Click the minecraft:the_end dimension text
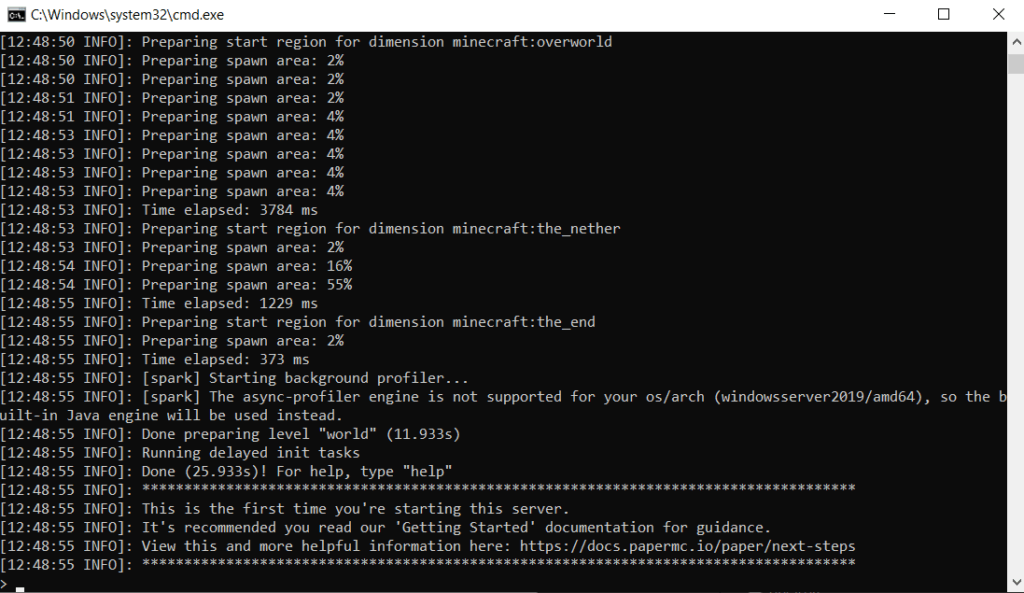Viewport: 1024px width, 593px height. pyautogui.click(x=524, y=323)
